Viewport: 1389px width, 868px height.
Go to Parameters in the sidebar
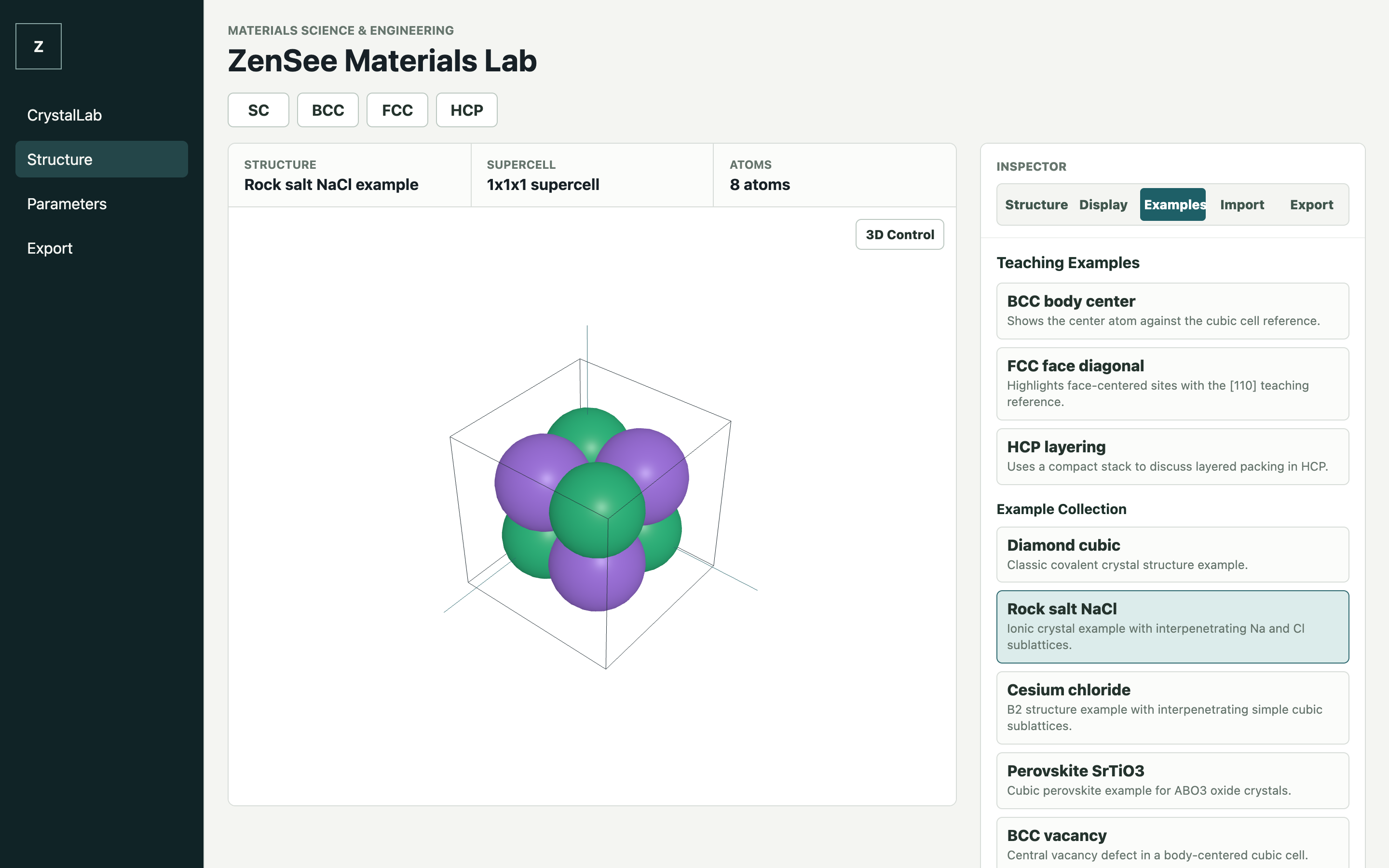pyautogui.click(x=102, y=204)
